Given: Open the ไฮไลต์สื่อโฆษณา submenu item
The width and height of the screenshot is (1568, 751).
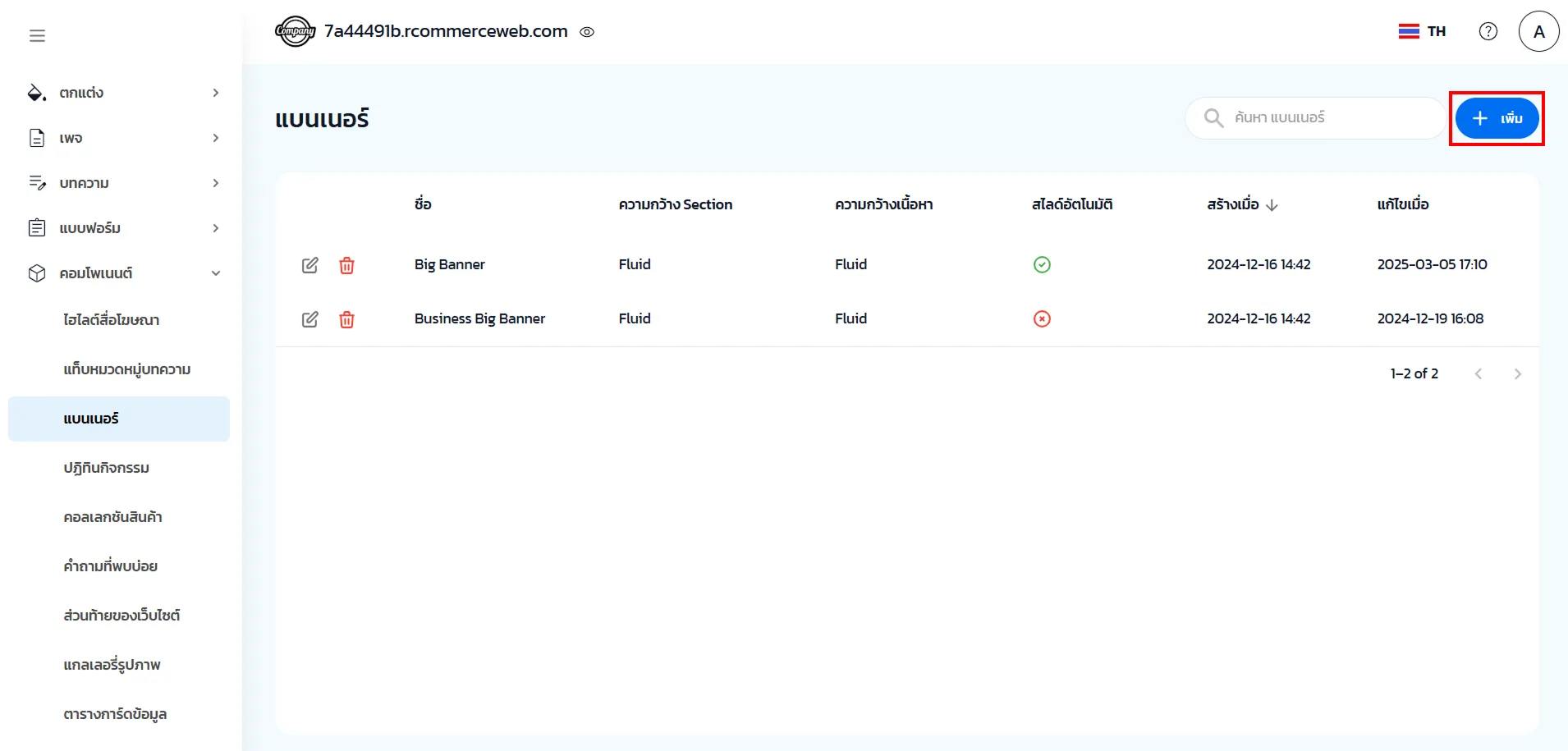Looking at the screenshot, I should coord(119,320).
